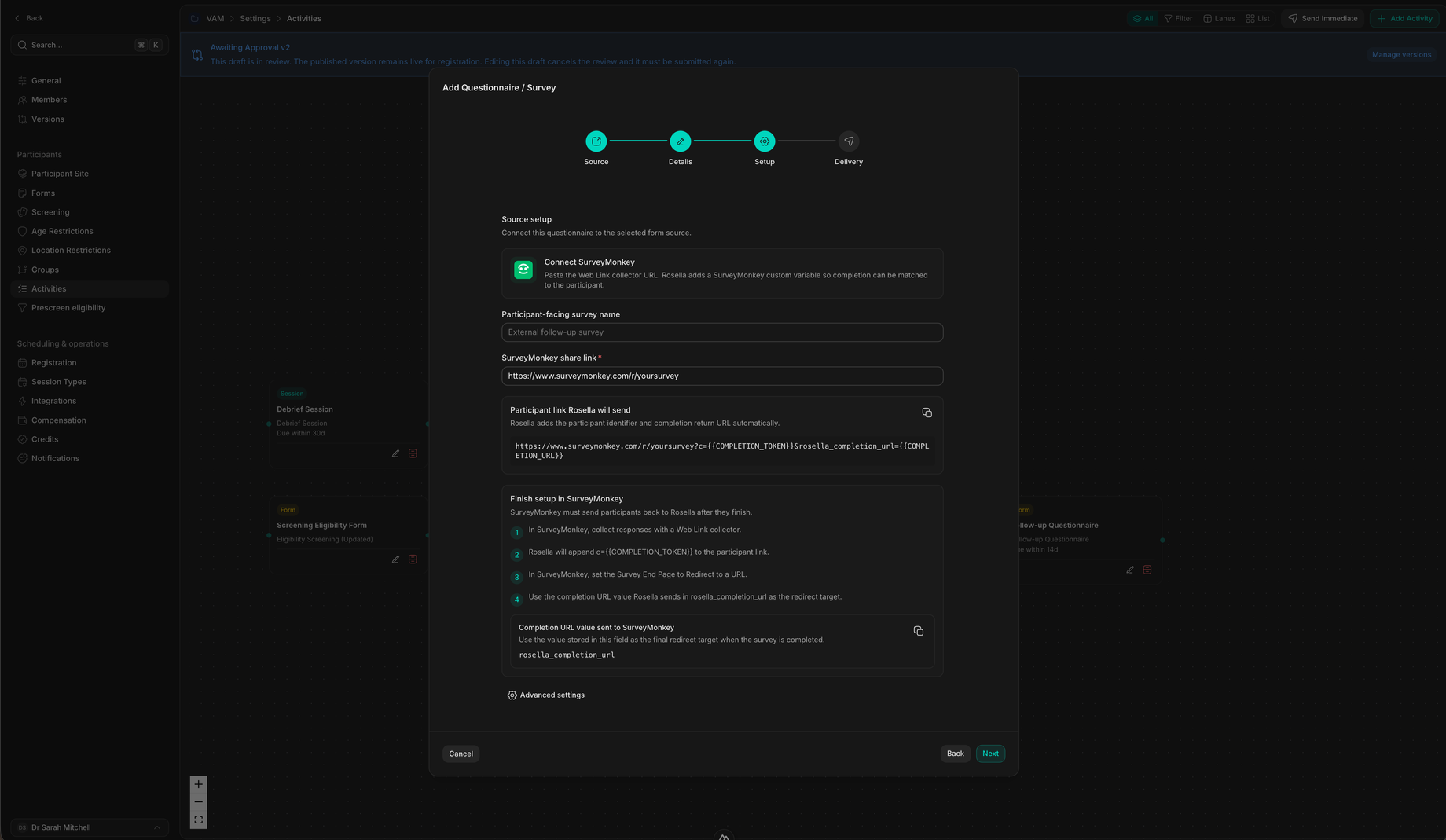Delete the Follow-up Questionnaire card

point(1147,570)
